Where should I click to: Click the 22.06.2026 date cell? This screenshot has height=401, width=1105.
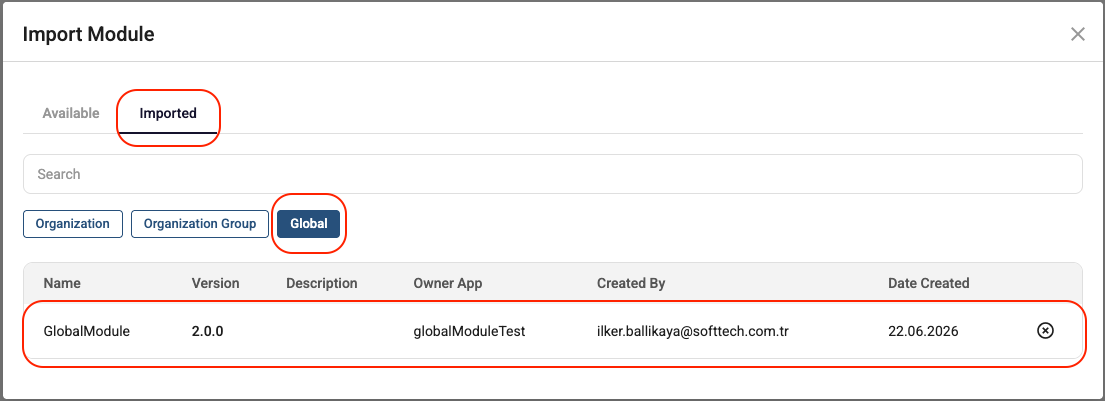(x=923, y=331)
